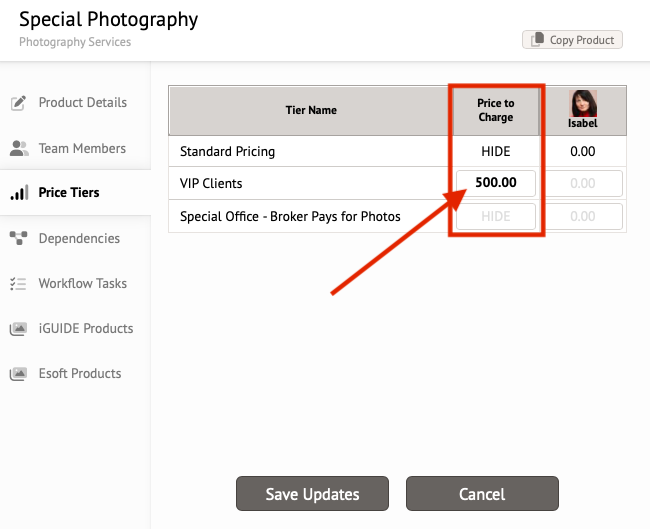650x529 pixels.
Task: Click the Workflow Tasks checklist icon
Action: (x=18, y=284)
